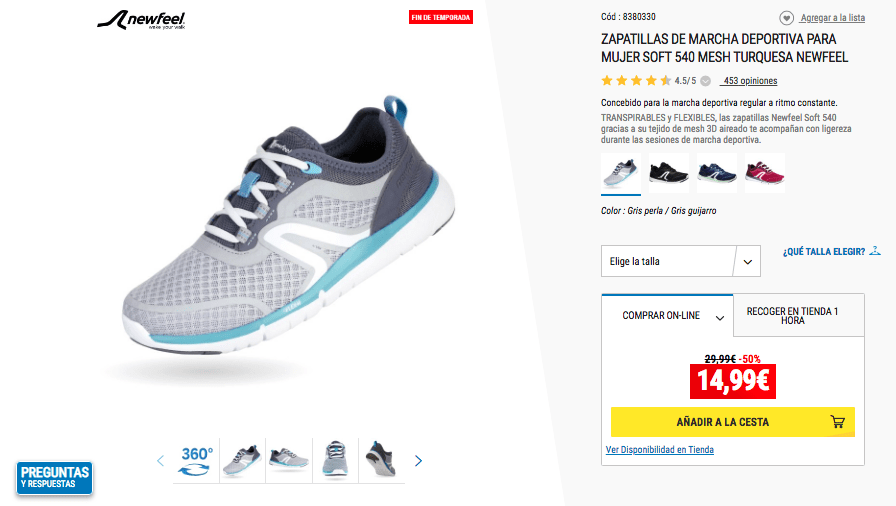The height and width of the screenshot is (506, 896).
Task: Click the Newfeel brand logo
Action: click(141, 20)
